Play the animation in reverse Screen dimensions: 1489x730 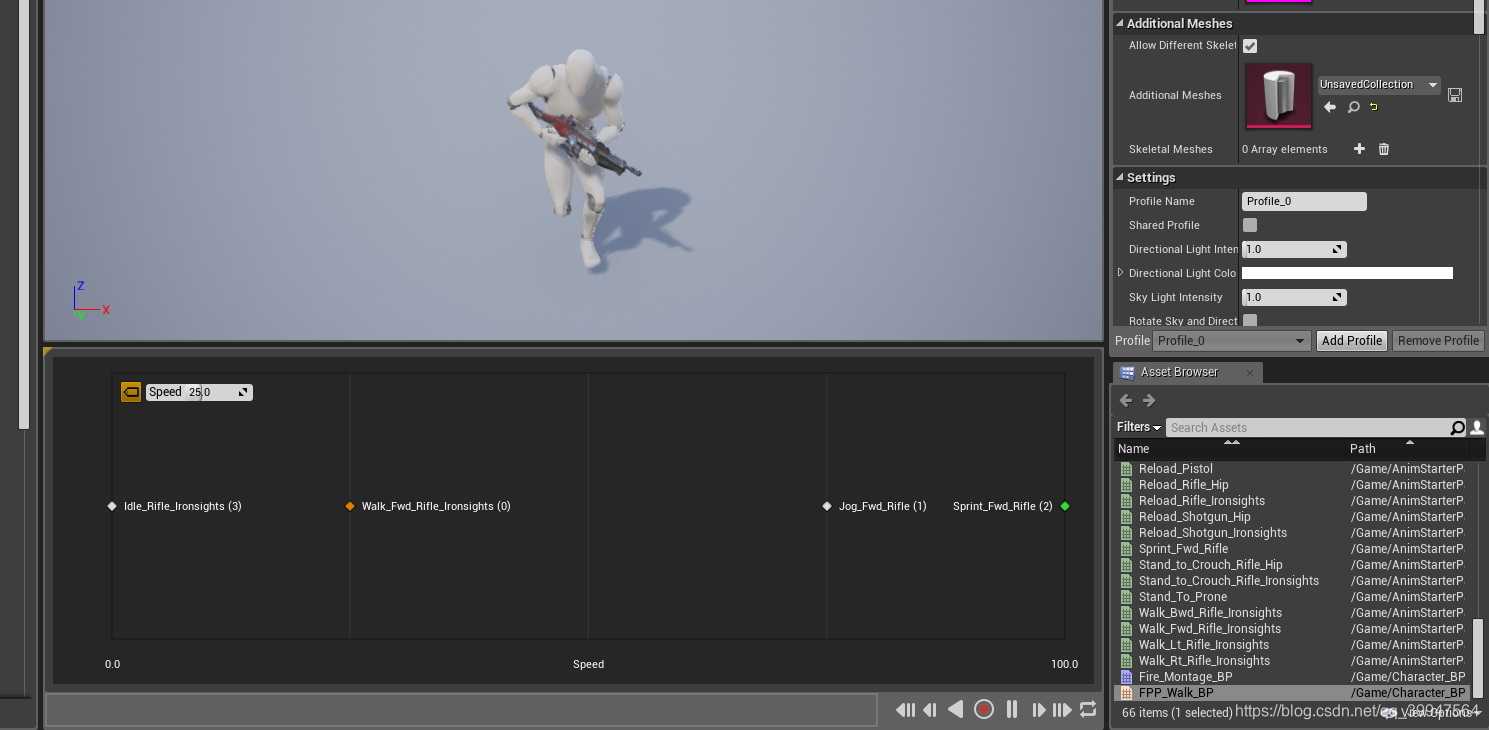[956, 709]
